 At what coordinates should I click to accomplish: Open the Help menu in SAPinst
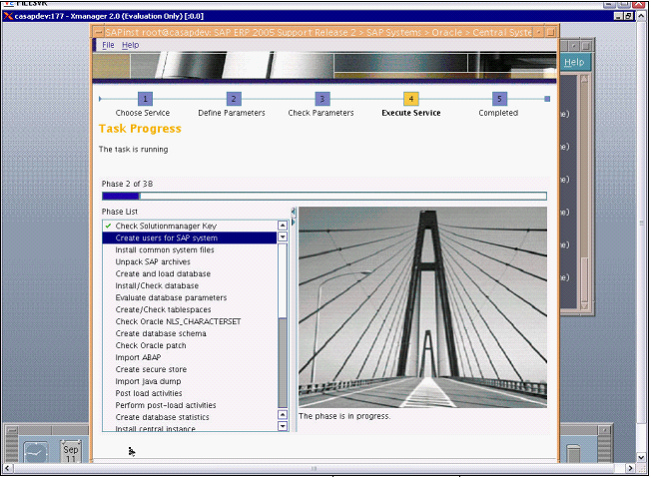click(x=130, y=45)
